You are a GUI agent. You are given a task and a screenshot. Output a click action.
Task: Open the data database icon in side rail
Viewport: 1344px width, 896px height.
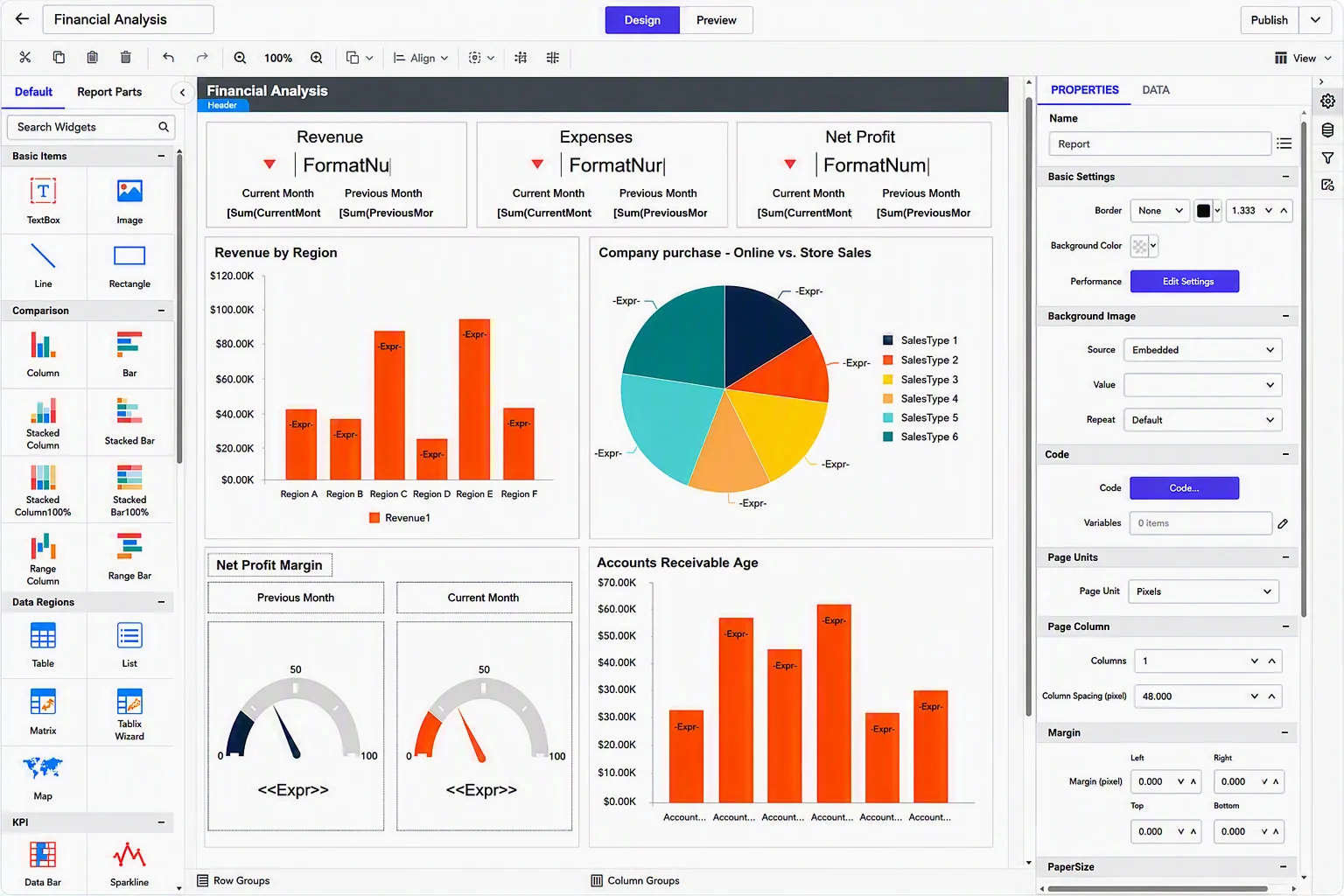click(1327, 129)
